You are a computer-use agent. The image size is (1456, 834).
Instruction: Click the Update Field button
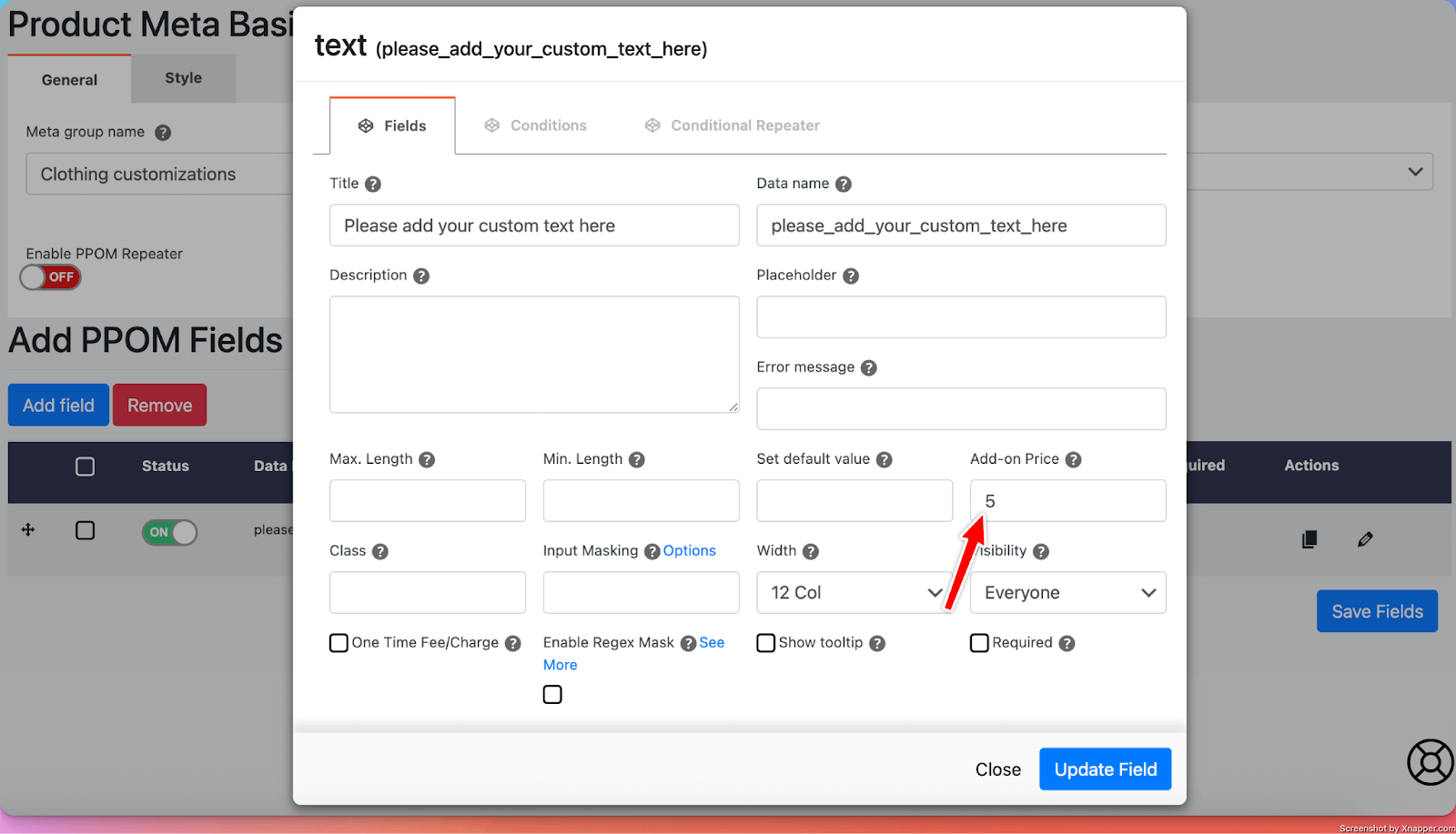pos(1105,769)
